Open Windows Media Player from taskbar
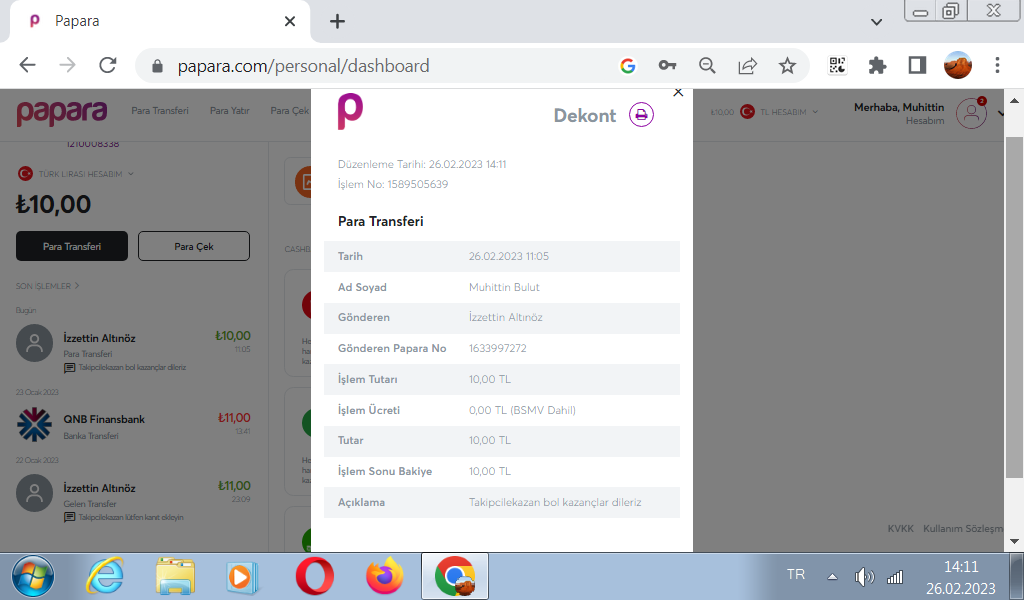 242,576
